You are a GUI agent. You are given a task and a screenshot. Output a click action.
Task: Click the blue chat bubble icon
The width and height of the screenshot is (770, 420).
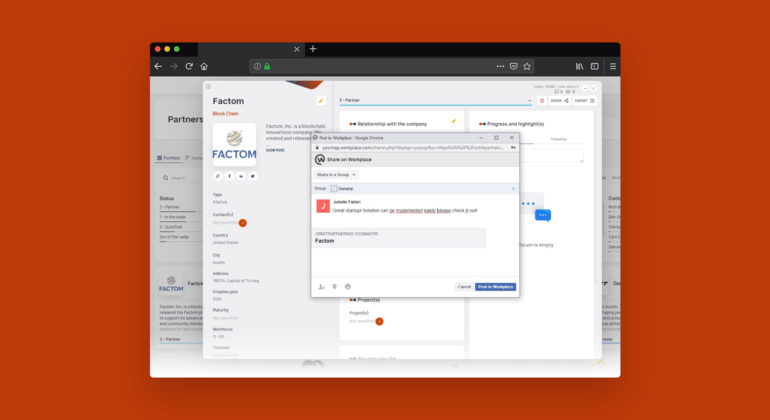(543, 215)
